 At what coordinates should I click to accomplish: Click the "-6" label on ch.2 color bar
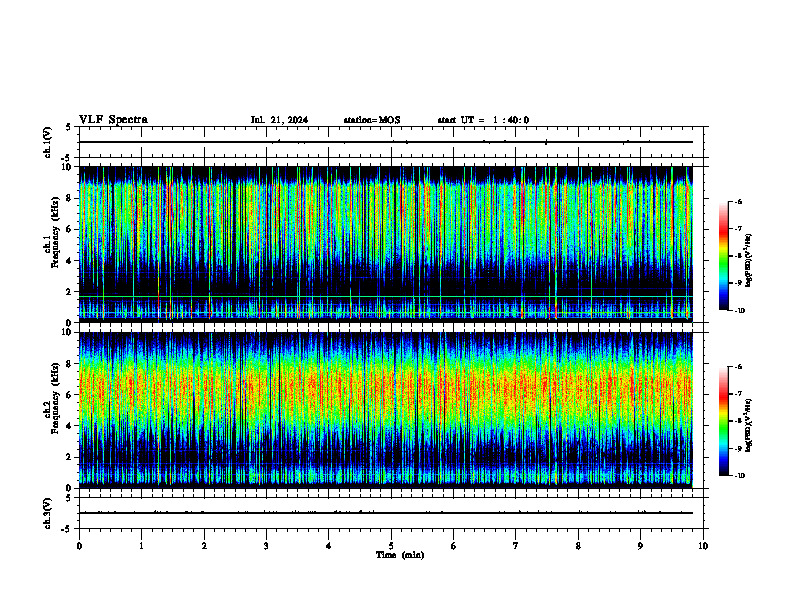[x=738, y=367]
